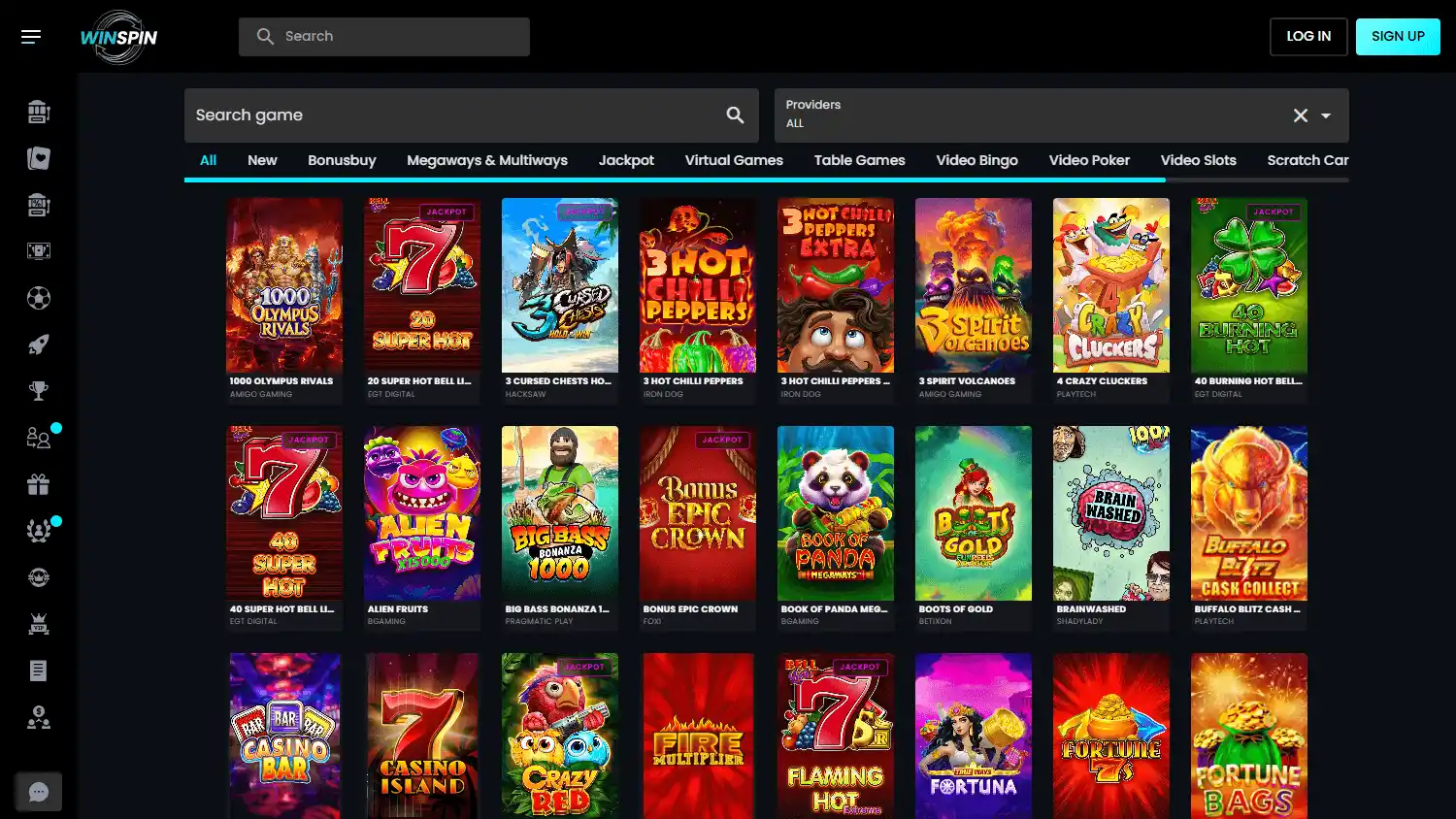1456x819 pixels.
Task: Open Alien Fruits game
Action: pos(422,513)
